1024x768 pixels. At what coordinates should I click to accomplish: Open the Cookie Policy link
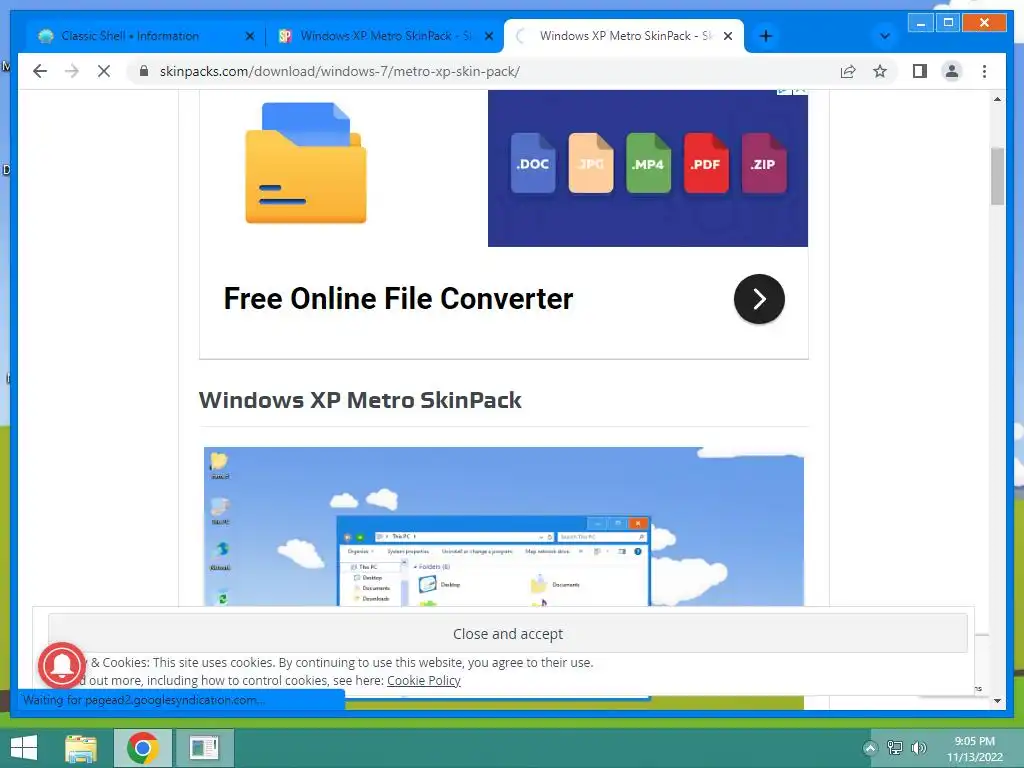click(x=424, y=680)
